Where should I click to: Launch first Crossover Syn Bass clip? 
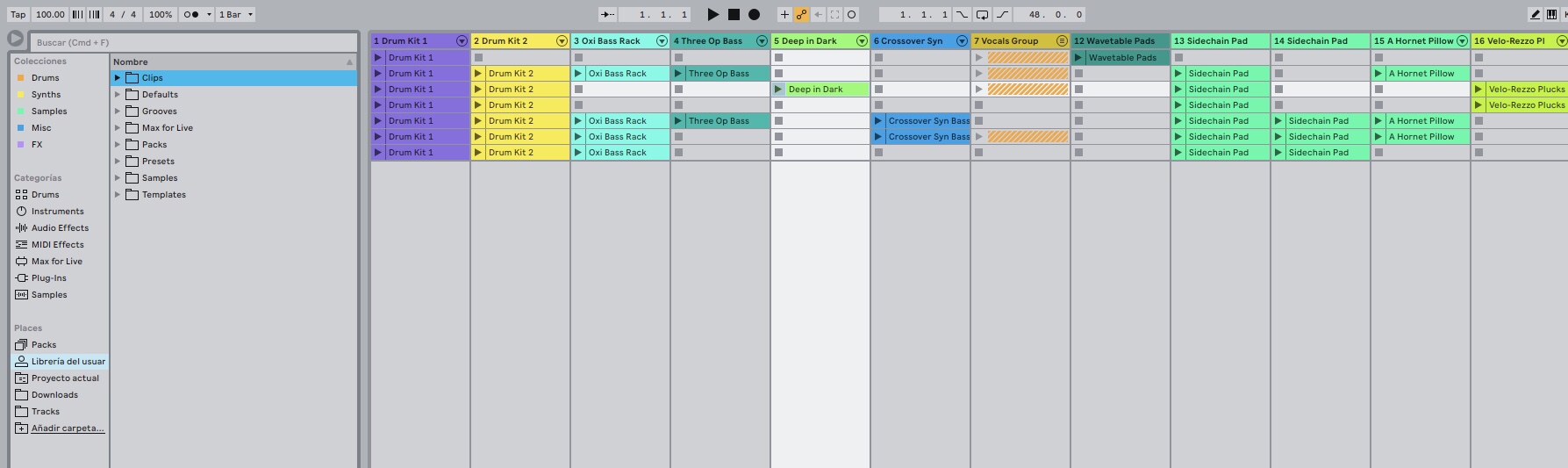878,121
